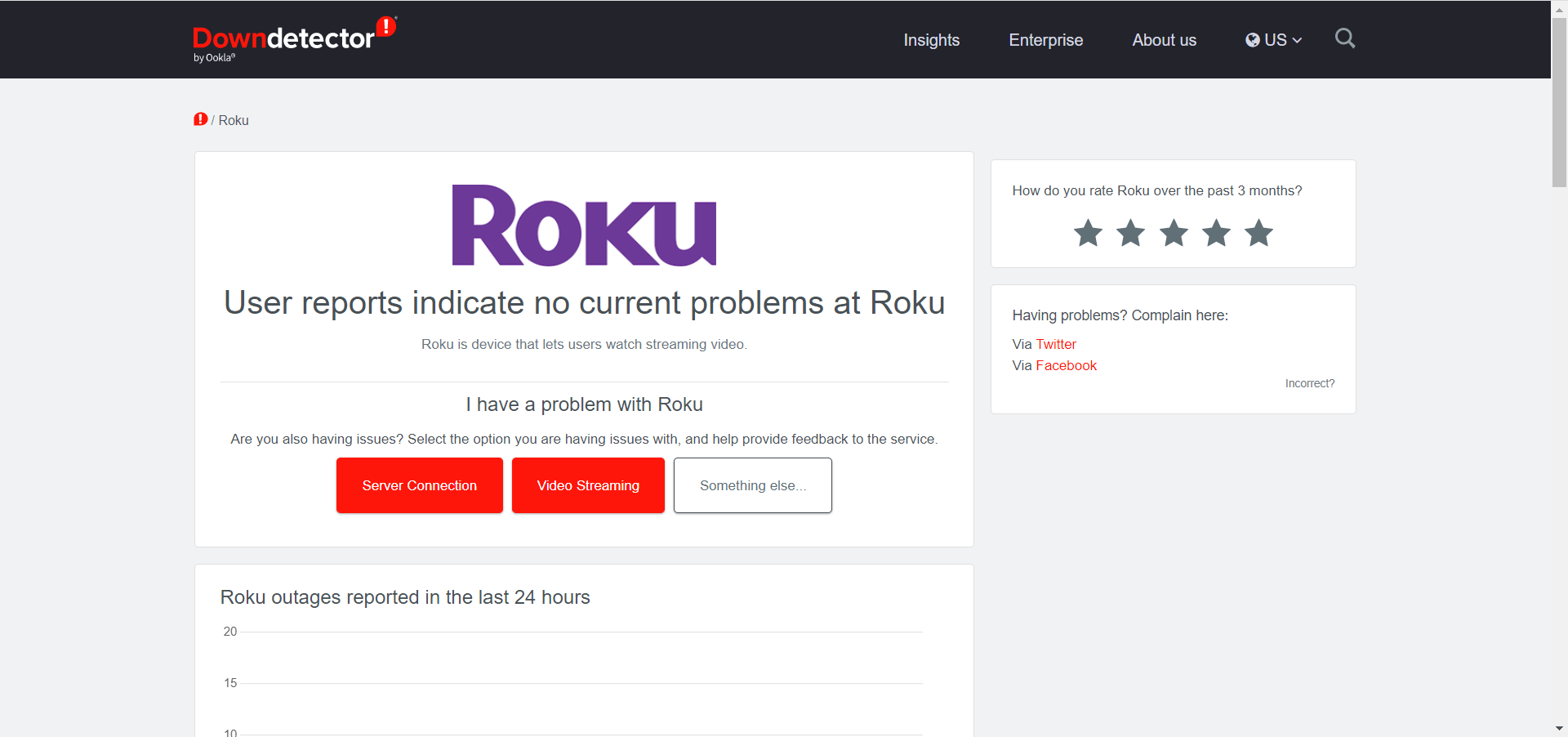Image resolution: width=1568 pixels, height=737 pixels.
Task: Rate Roku five stars
Action: (x=1258, y=233)
